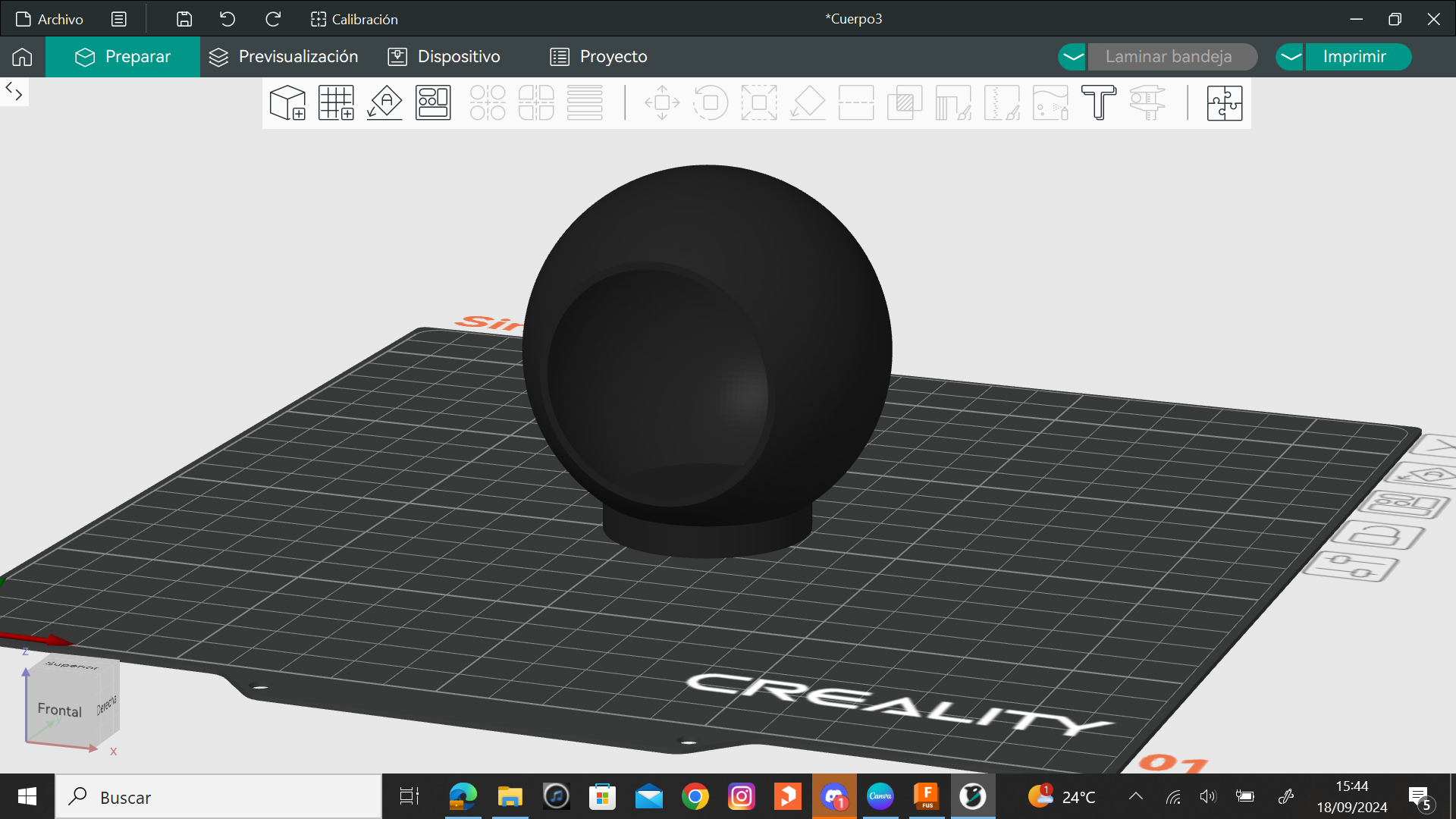Go to the Home screen icon
The width and height of the screenshot is (1456, 819).
pyautogui.click(x=22, y=57)
